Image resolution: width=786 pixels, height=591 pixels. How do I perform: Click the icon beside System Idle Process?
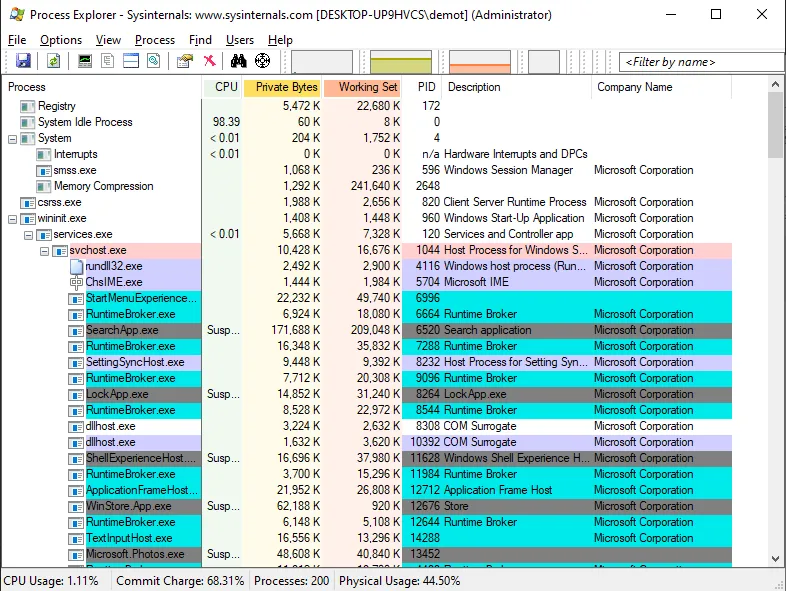click(x=27, y=122)
